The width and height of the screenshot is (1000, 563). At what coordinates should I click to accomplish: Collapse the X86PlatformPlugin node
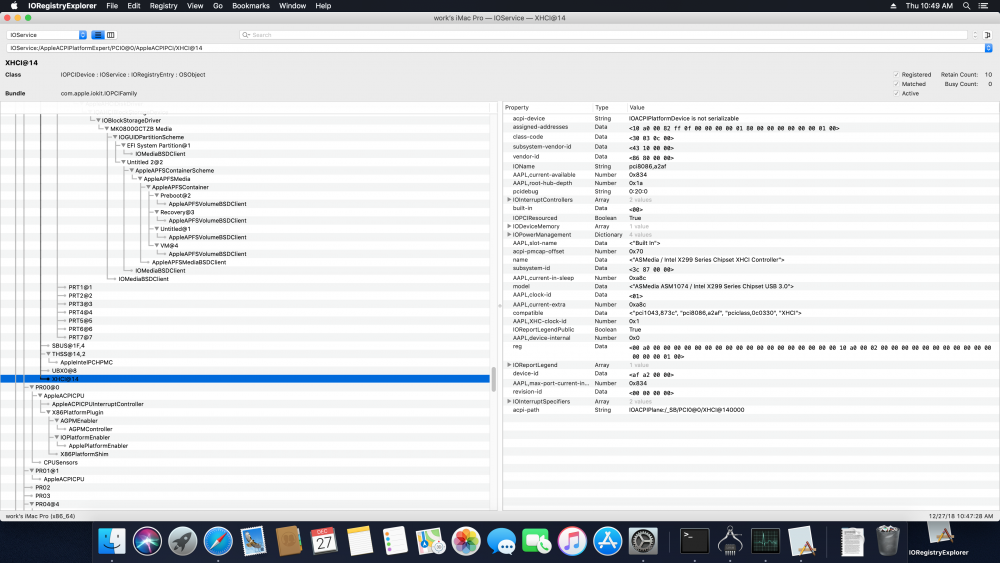click(48, 413)
